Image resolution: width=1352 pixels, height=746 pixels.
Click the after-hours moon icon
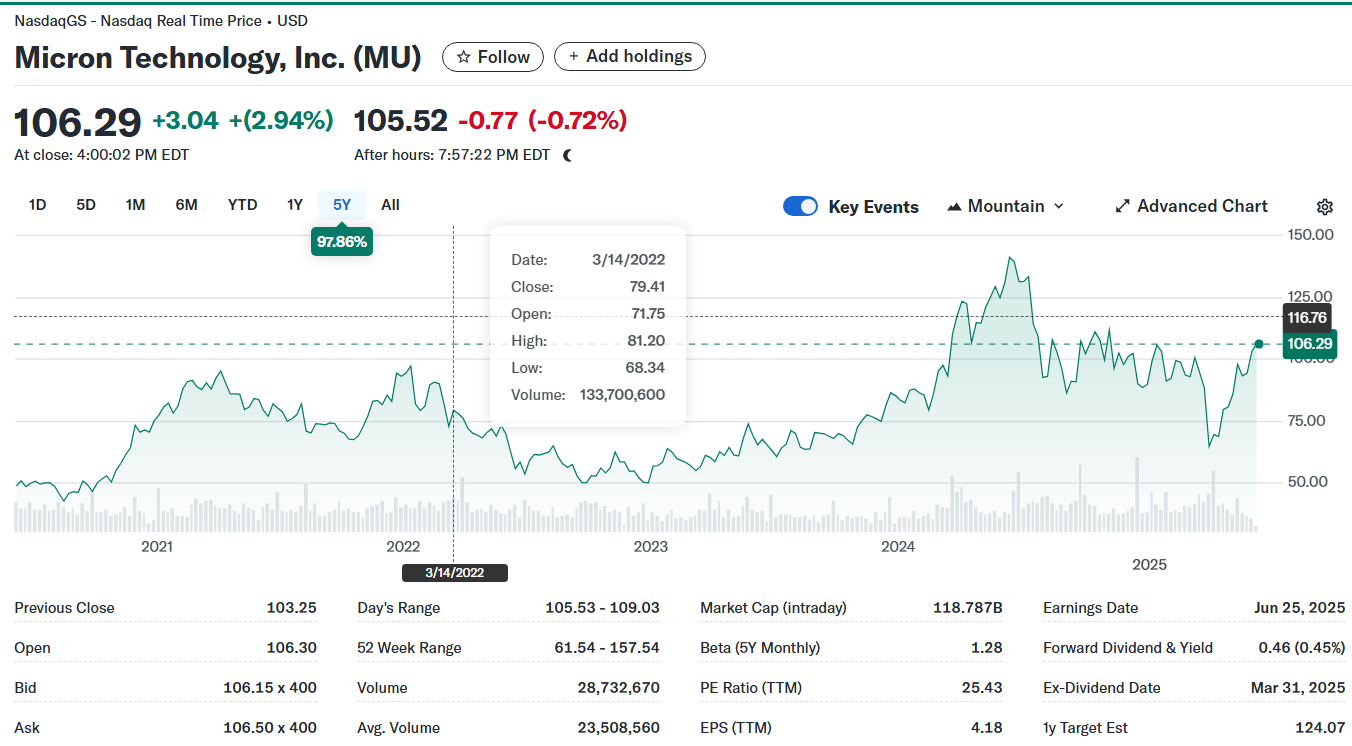coord(568,155)
